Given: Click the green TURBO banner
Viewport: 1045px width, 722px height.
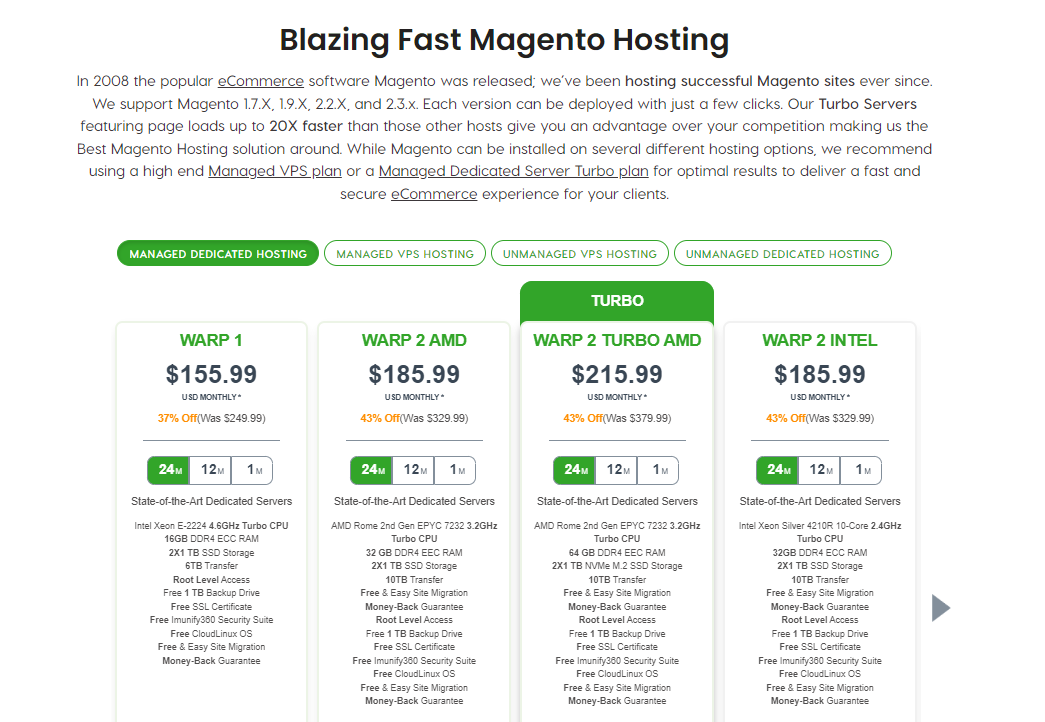Looking at the screenshot, I should click(617, 301).
